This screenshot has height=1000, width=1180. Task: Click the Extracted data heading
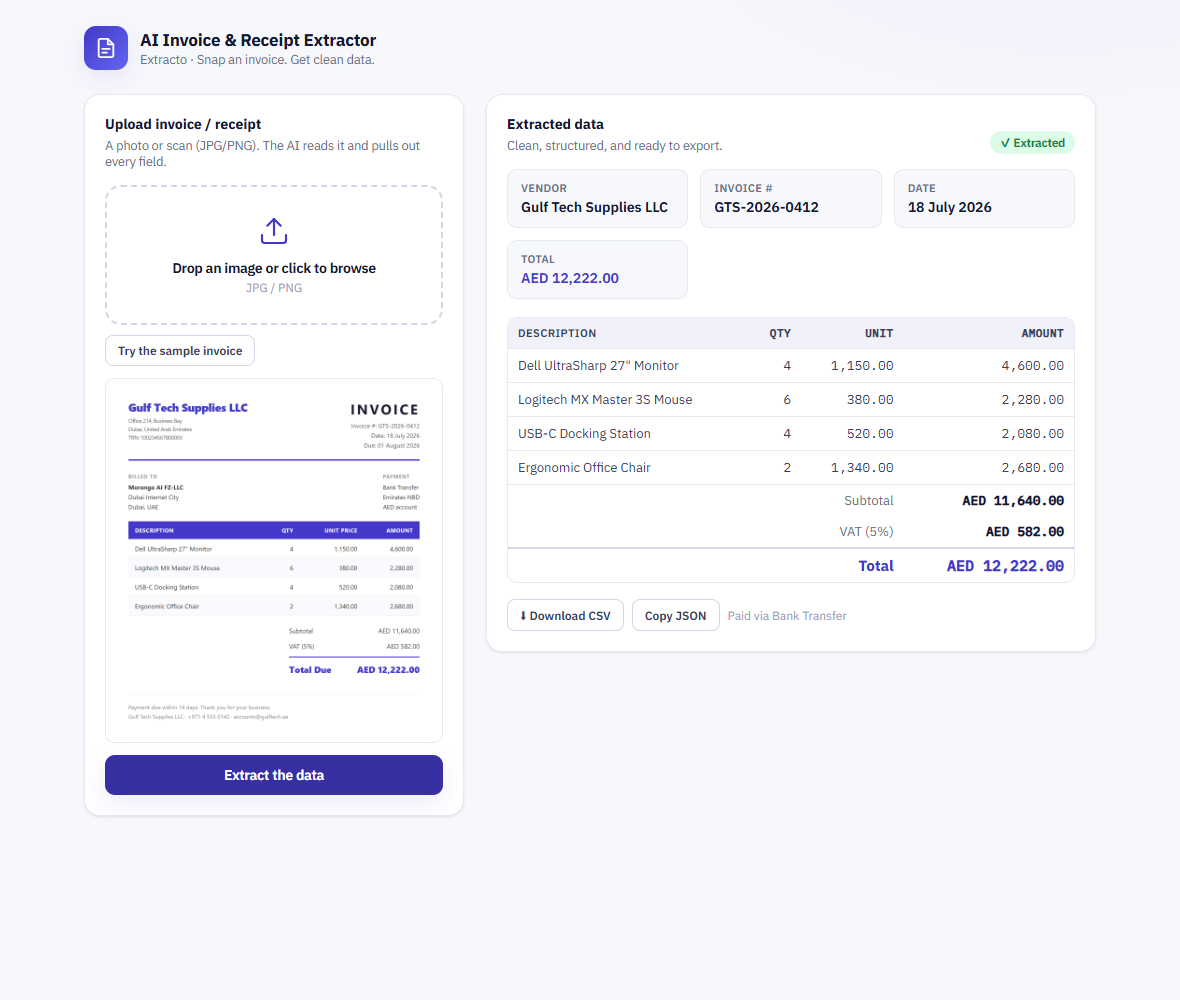[555, 124]
